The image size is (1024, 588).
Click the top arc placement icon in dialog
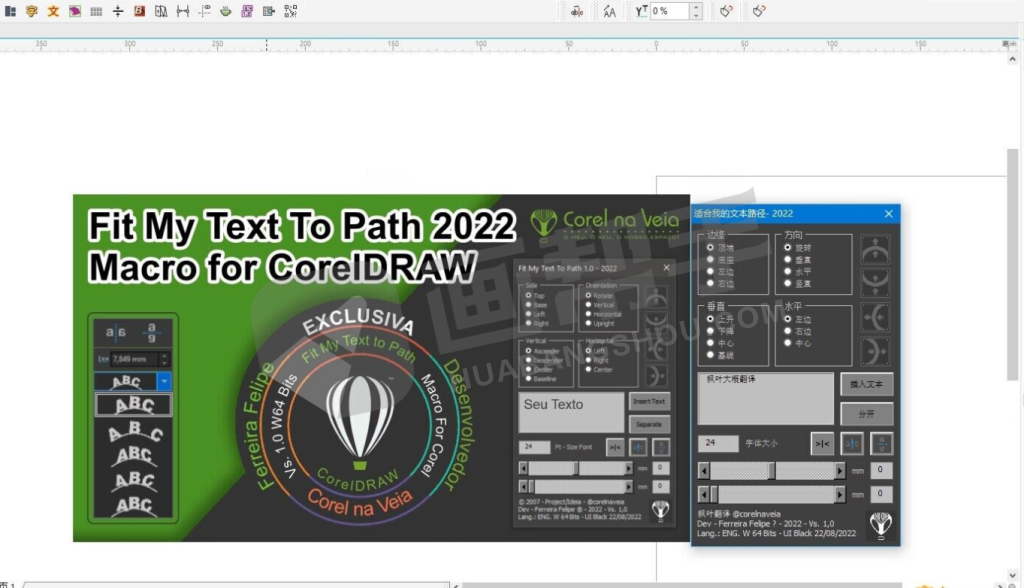875,250
